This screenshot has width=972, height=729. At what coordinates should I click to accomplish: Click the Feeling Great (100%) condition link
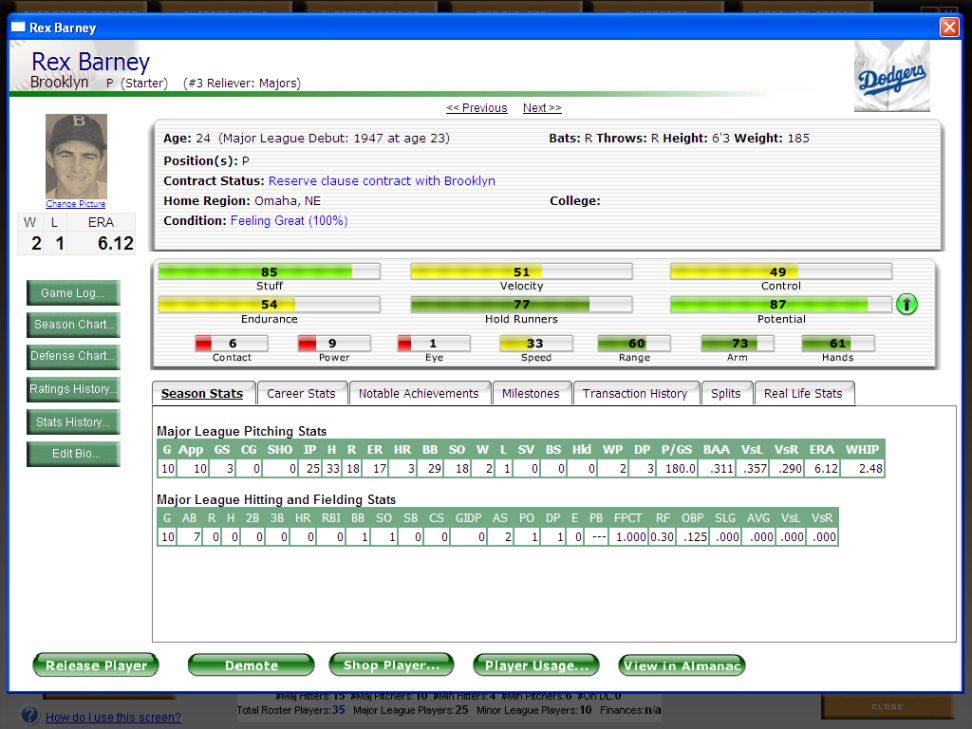click(x=289, y=221)
